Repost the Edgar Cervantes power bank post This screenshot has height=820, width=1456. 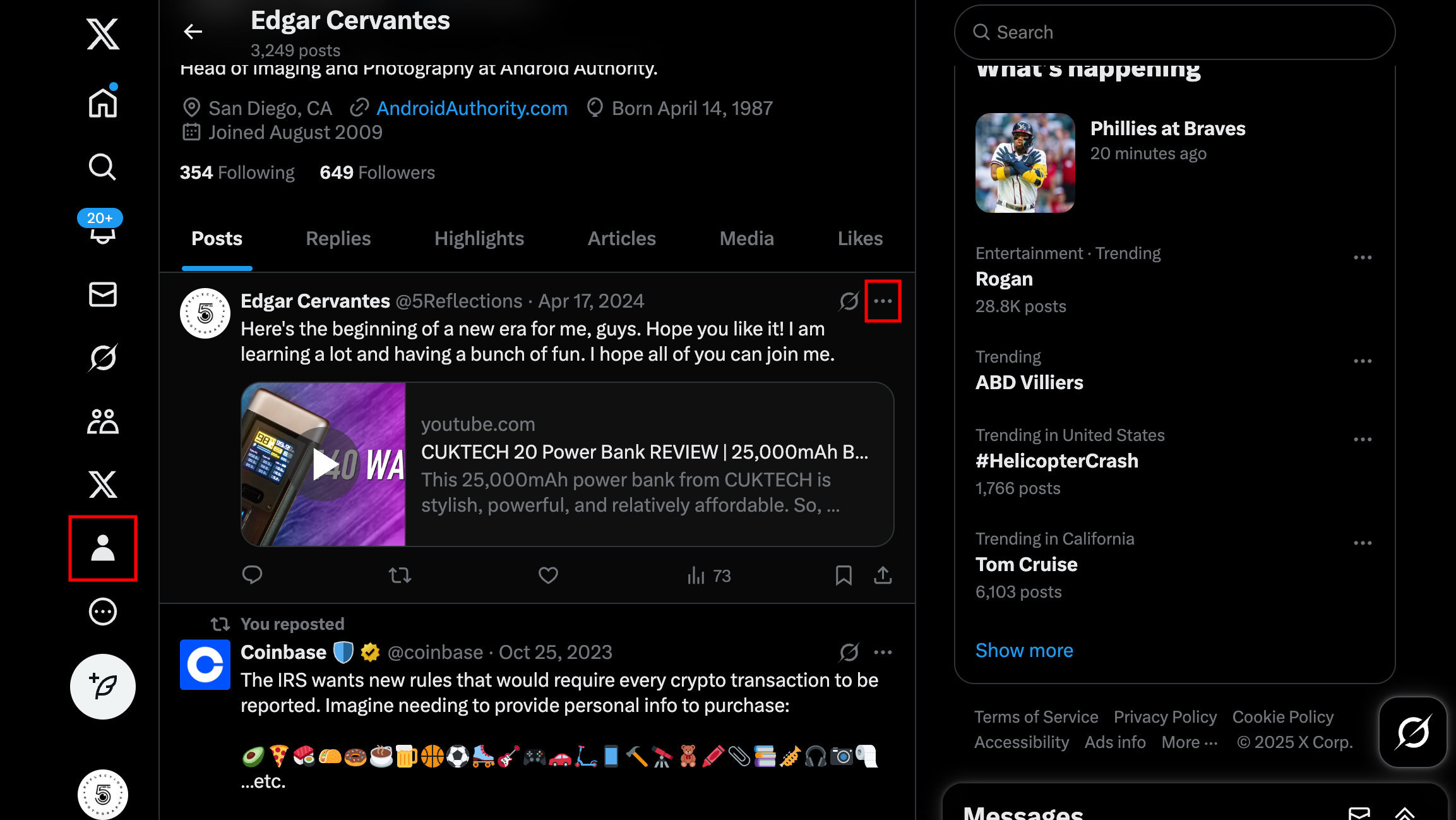tap(400, 576)
